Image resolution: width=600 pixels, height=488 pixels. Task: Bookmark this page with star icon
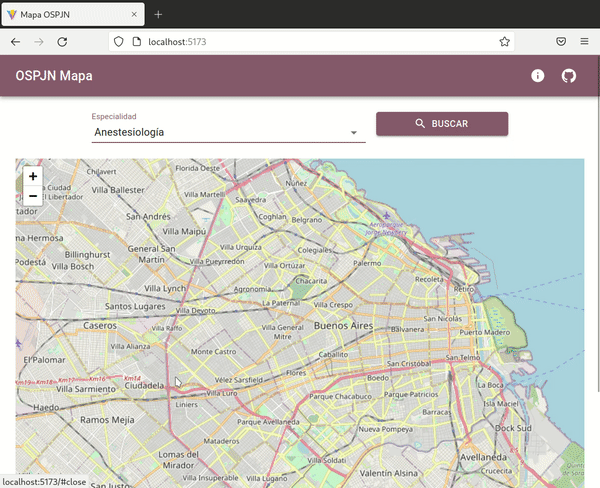[x=504, y=42]
